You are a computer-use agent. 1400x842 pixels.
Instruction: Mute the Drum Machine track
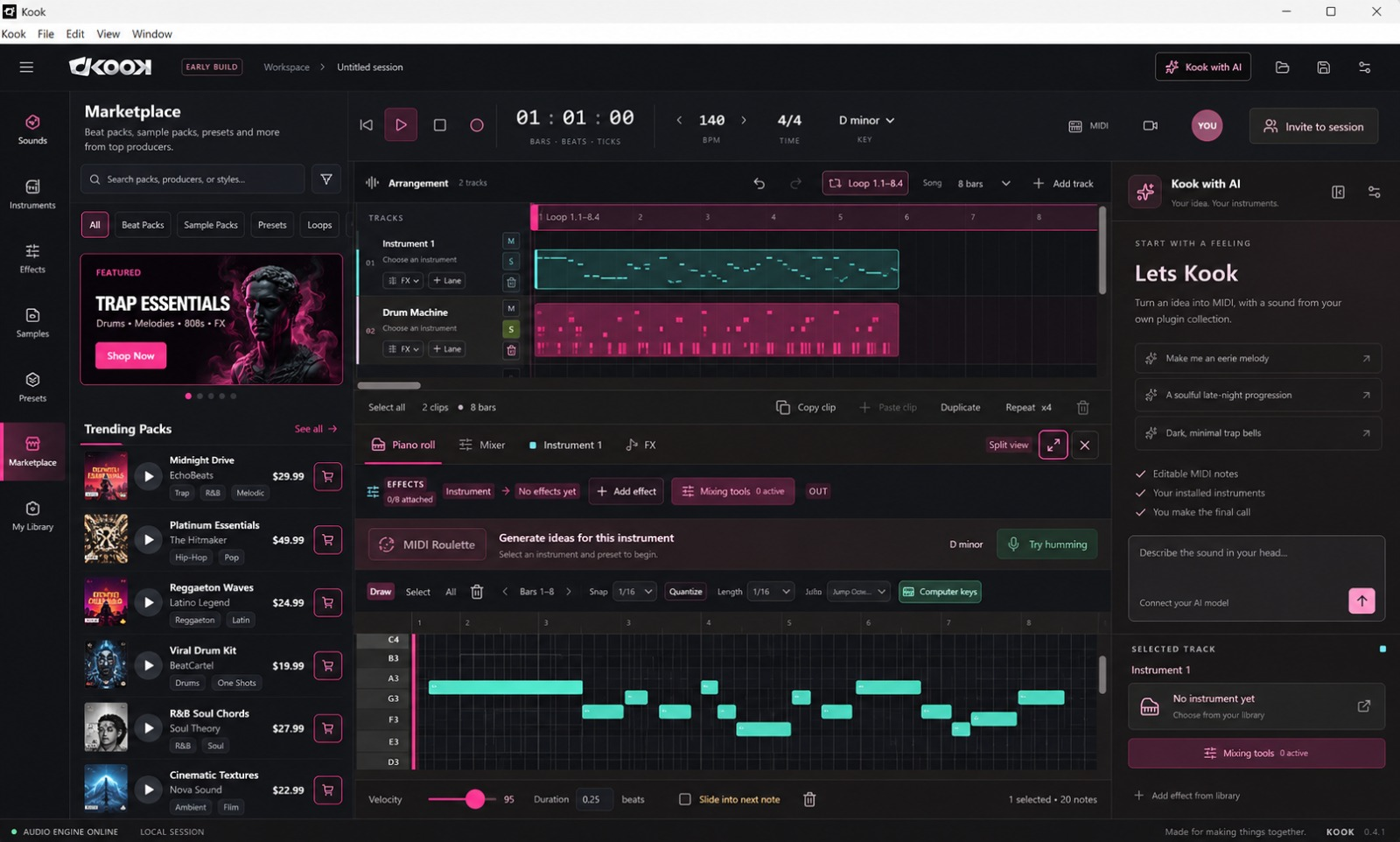511,308
